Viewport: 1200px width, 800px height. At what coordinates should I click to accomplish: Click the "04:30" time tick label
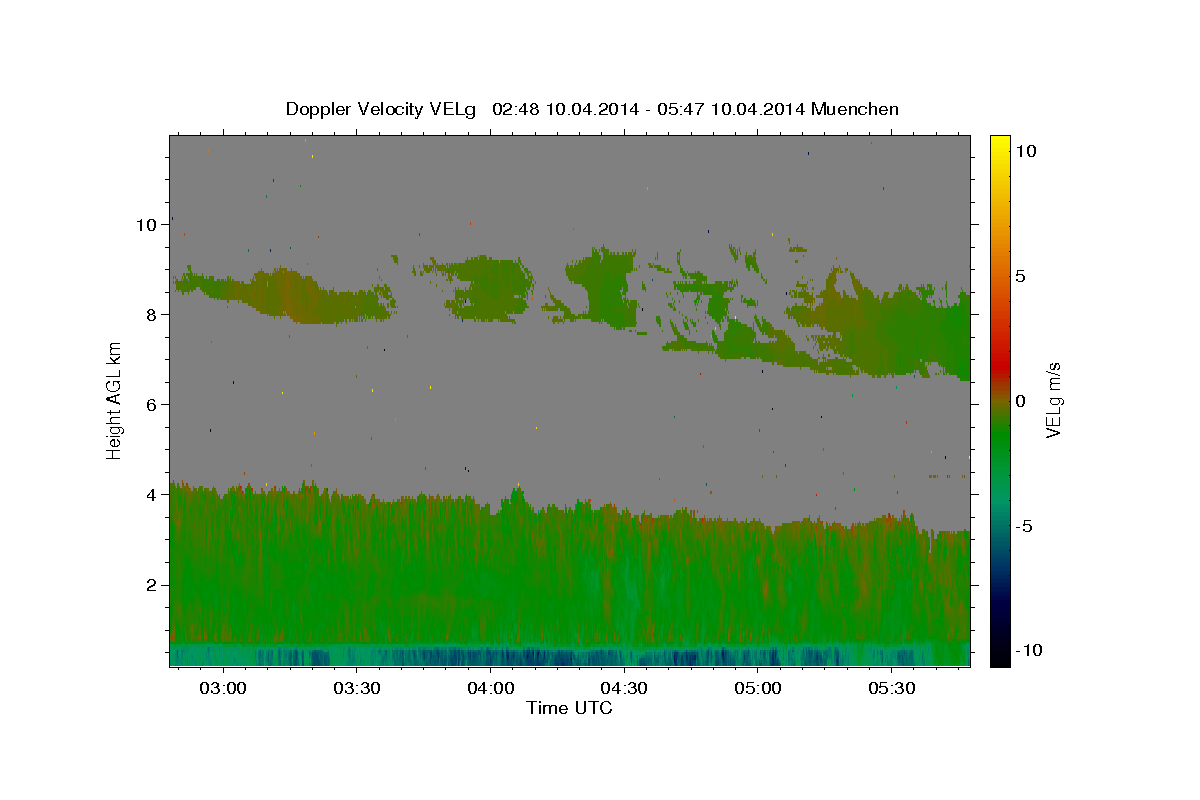[x=625, y=689]
